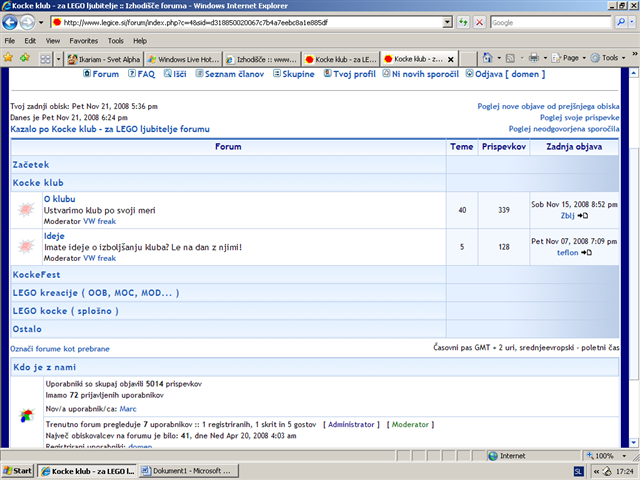This screenshot has height=480, width=640.
Task: Open the Ideje forum
Action: click(x=54, y=236)
